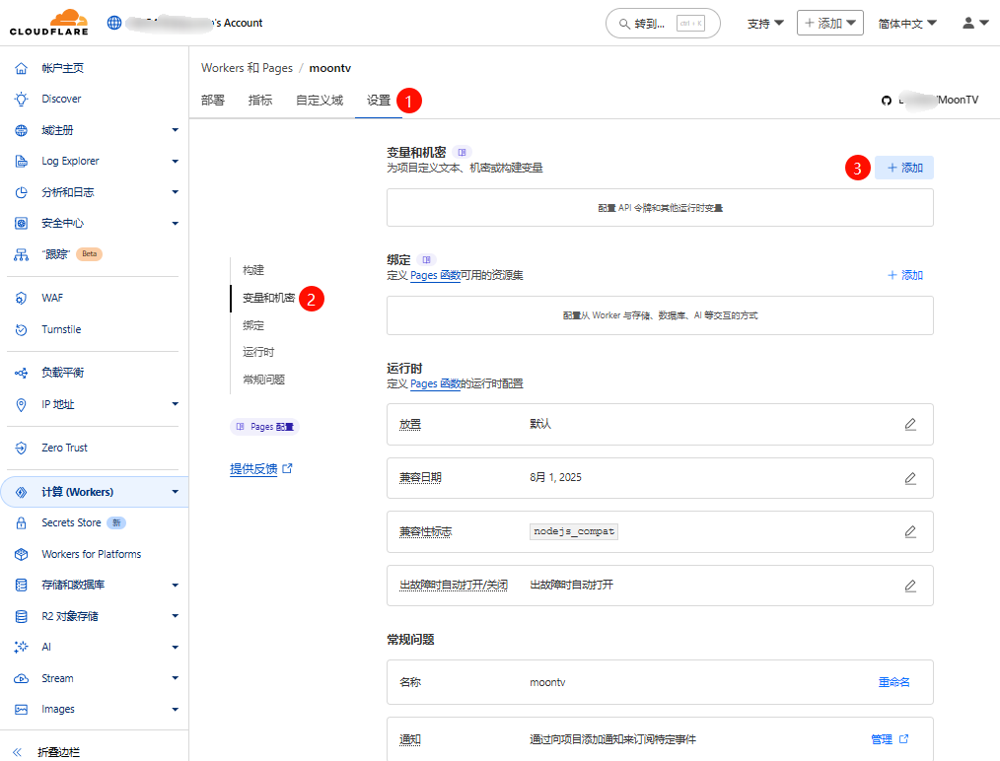Image resolution: width=1000 pixels, height=761 pixels.
Task: Click 添加 button for 变量和机密
Action: pyautogui.click(x=905, y=168)
